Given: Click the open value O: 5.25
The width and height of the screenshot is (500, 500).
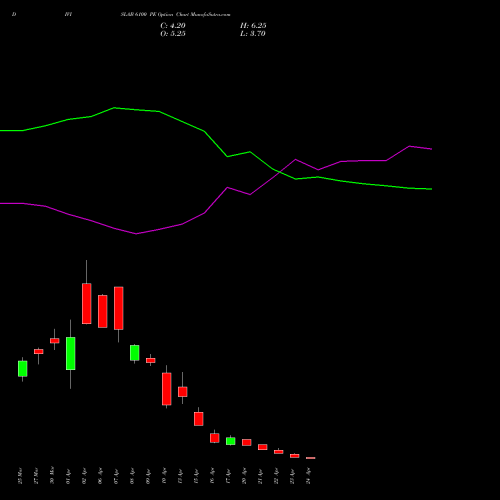Looking at the screenshot, I should pyautogui.click(x=173, y=34).
